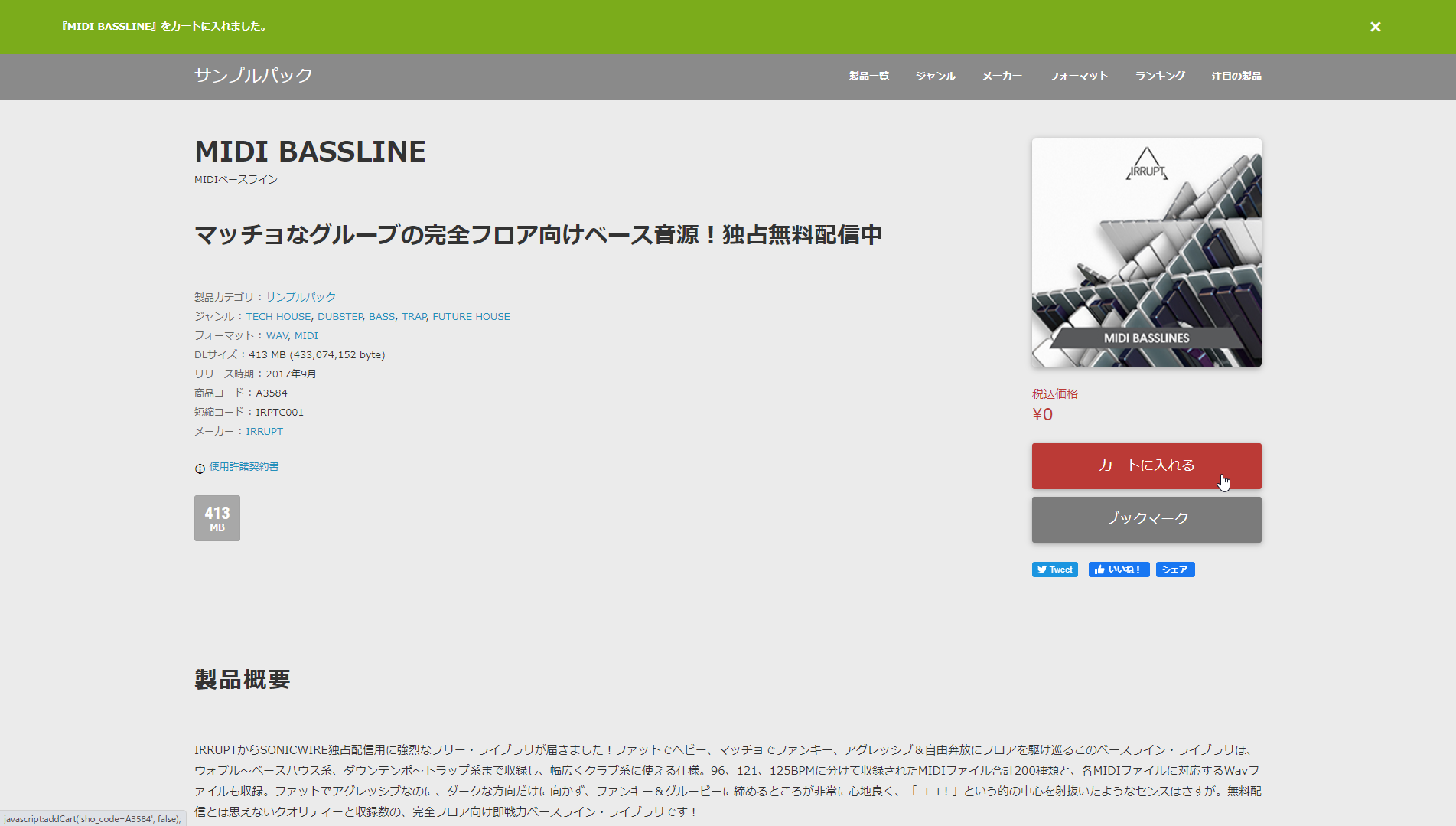The image size is (1456, 826).
Task: Open the ジャンル menu
Action: (936, 76)
